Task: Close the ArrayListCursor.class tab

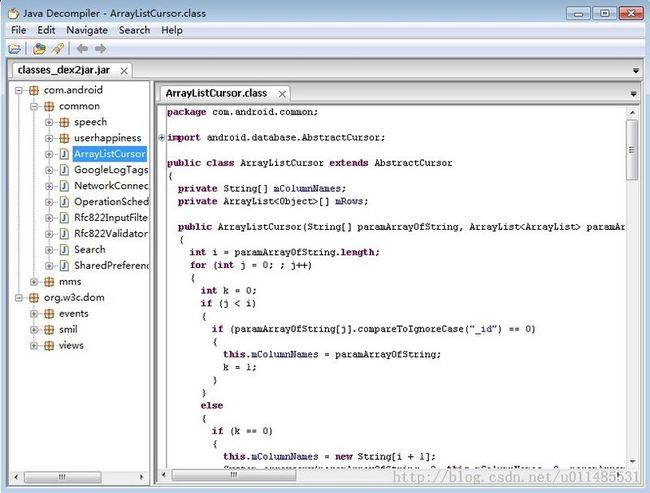Action: (282, 94)
